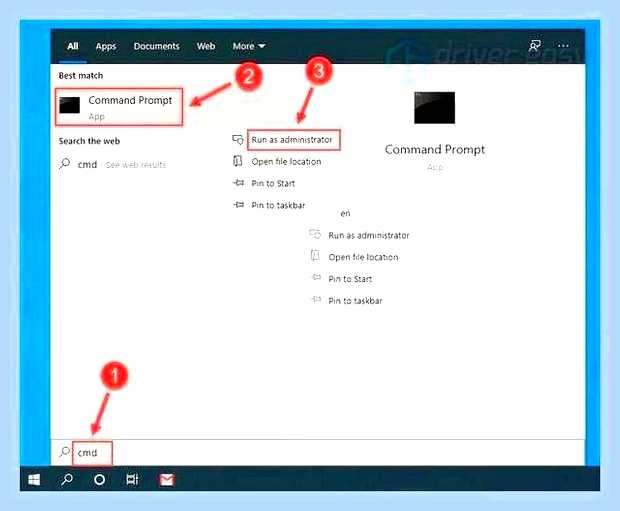This screenshot has height=511, width=620.
Task: Click lower shield icon beside Run as administrator
Action: pyautogui.click(x=315, y=234)
